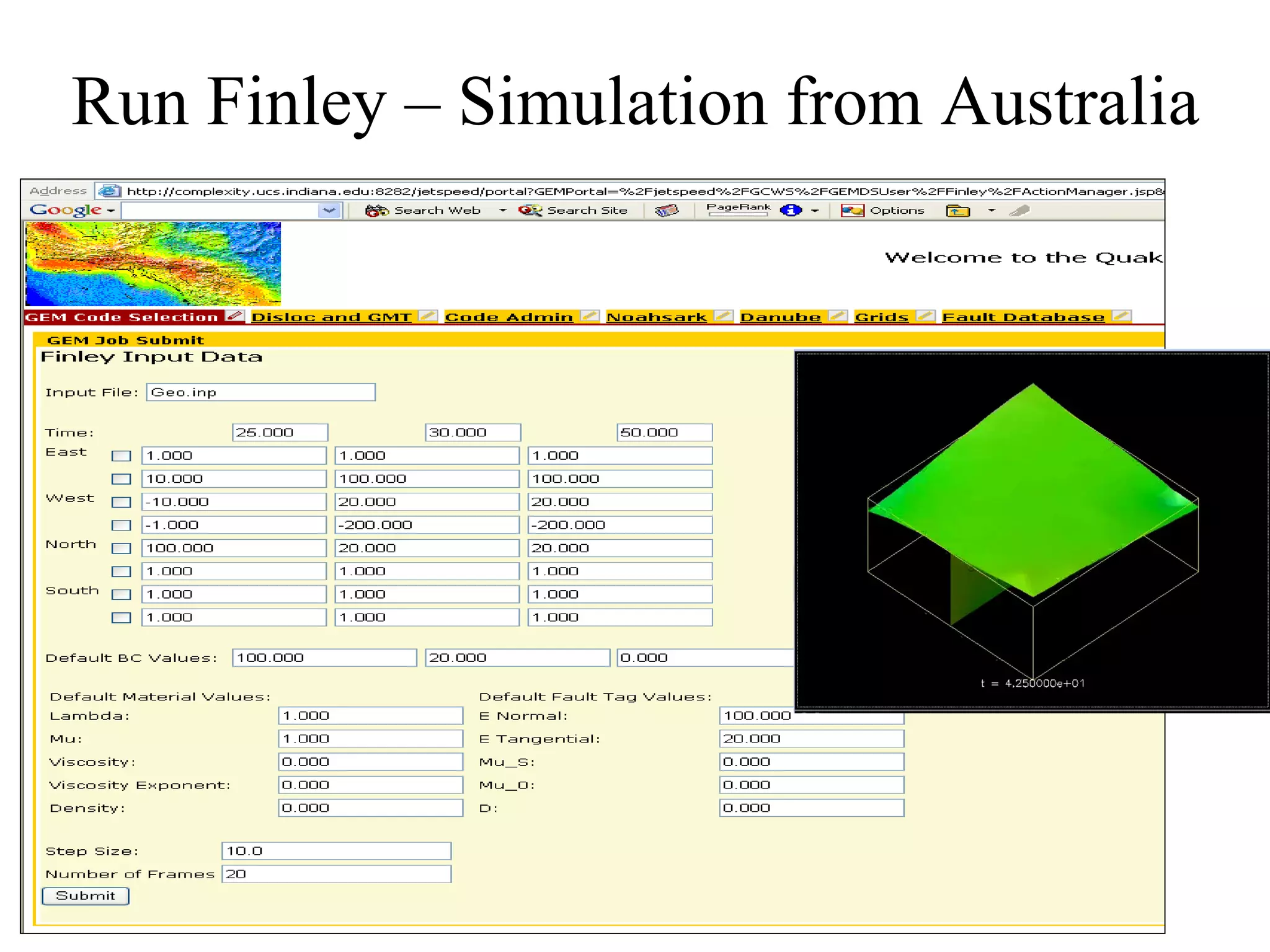This screenshot has width=1270, height=952.
Task: Toggle the first East checkbox
Action: click(x=121, y=456)
